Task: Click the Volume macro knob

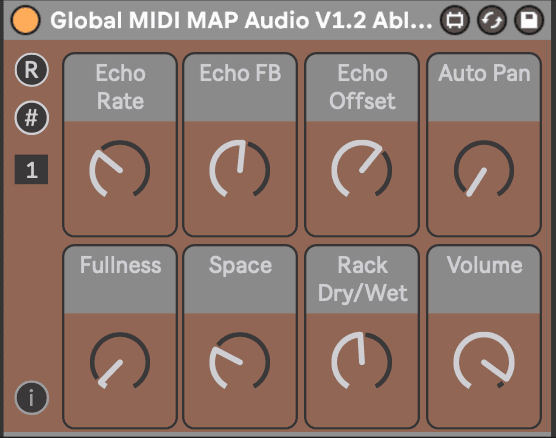Action: pos(484,361)
